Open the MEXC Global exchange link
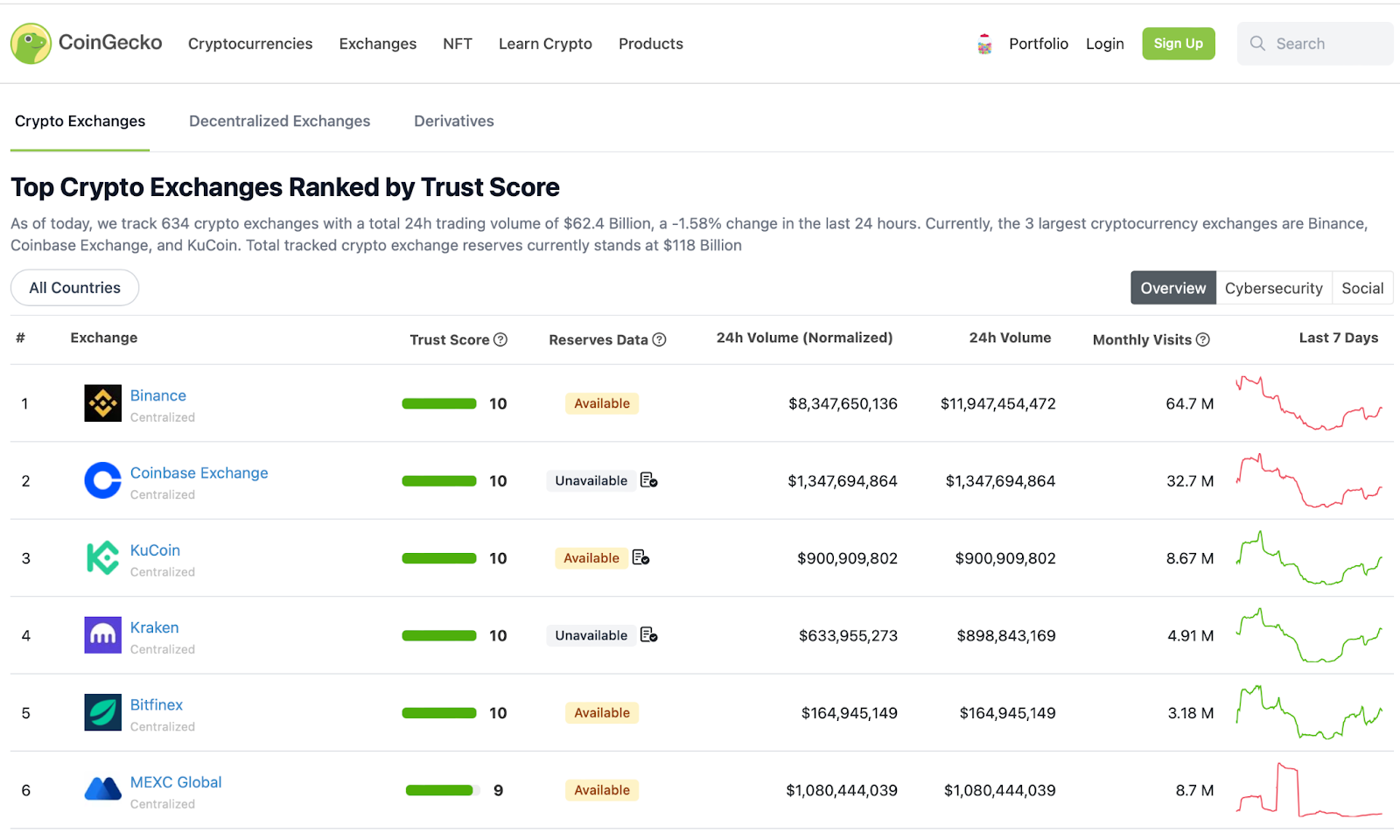Screen dimensions: 1400x840 [x=175, y=781]
